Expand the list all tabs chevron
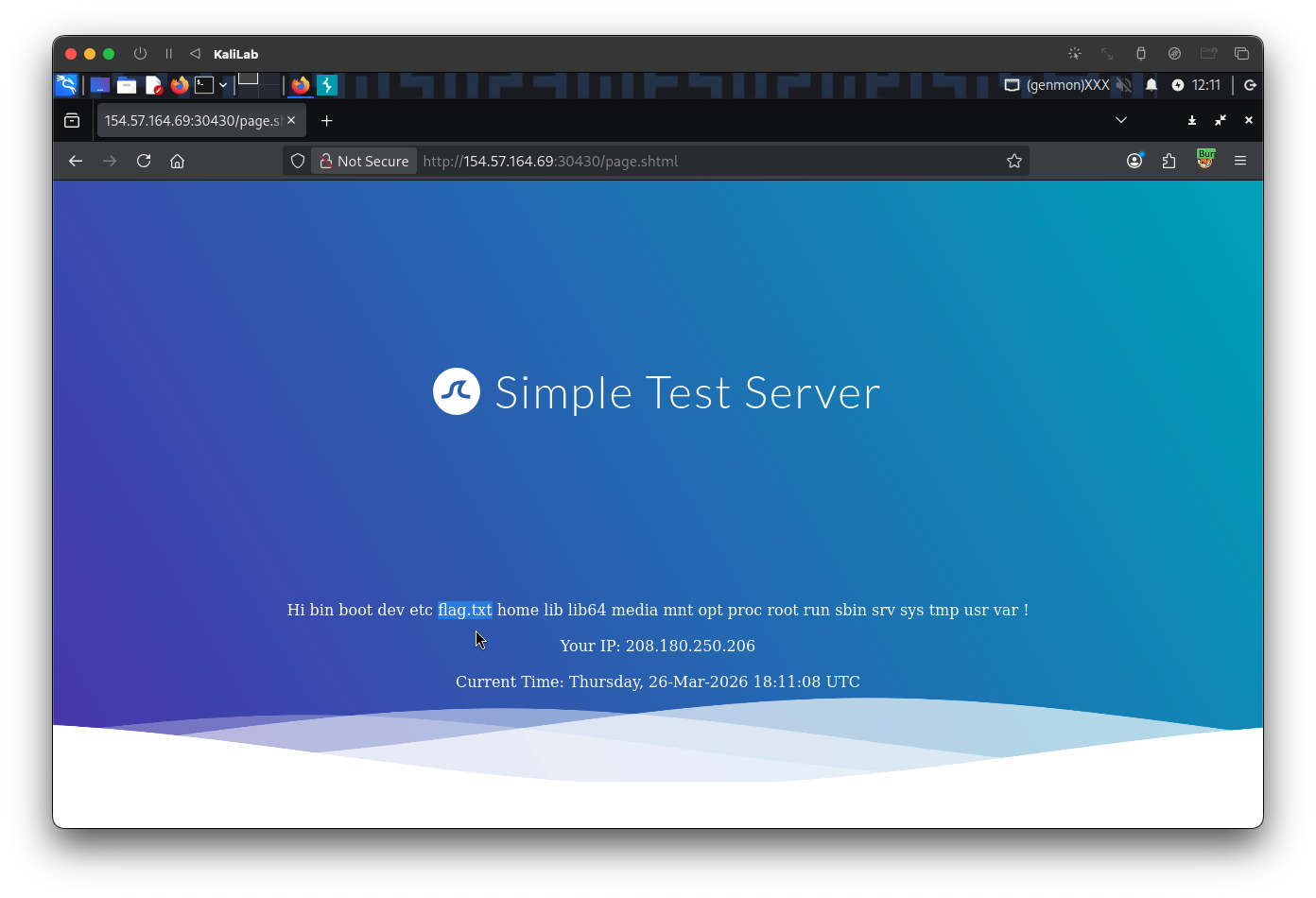The image size is (1316, 898). pyautogui.click(x=1121, y=120)
